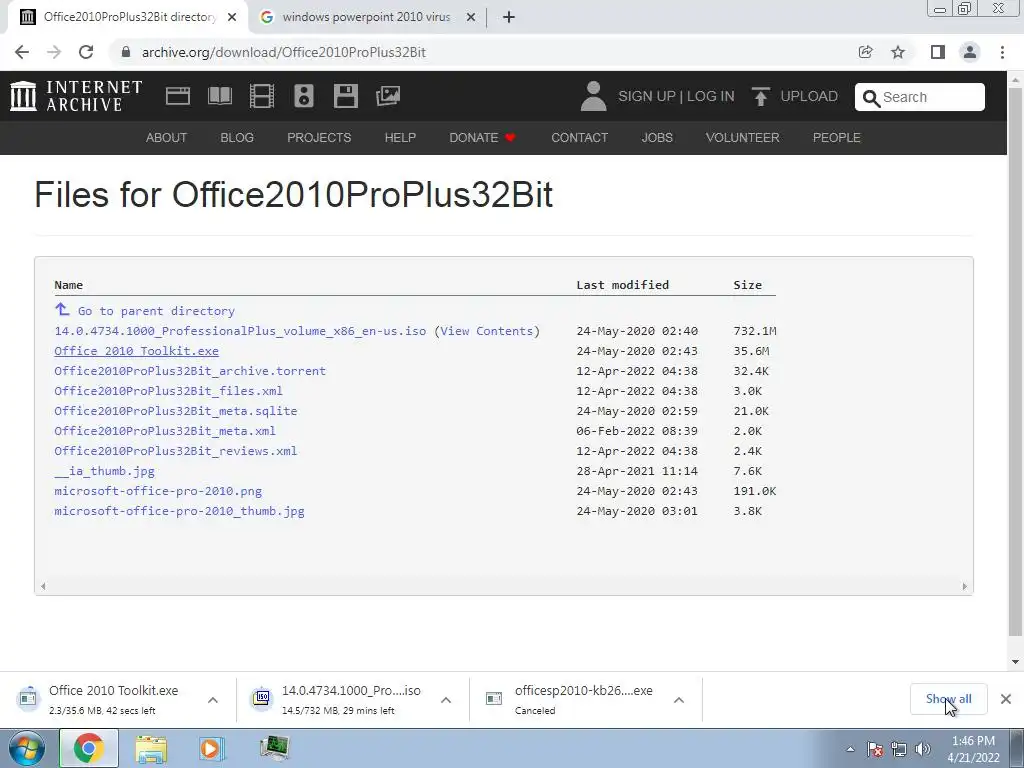
Task: Click the network tray icon
Action: click(x=899, y=749)
